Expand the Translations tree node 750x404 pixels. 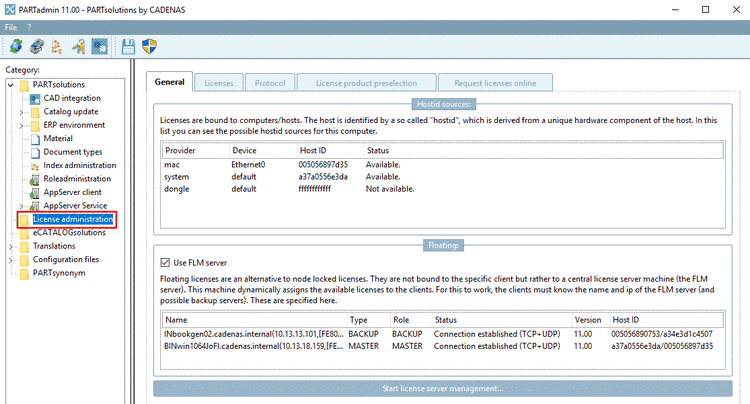11,247
